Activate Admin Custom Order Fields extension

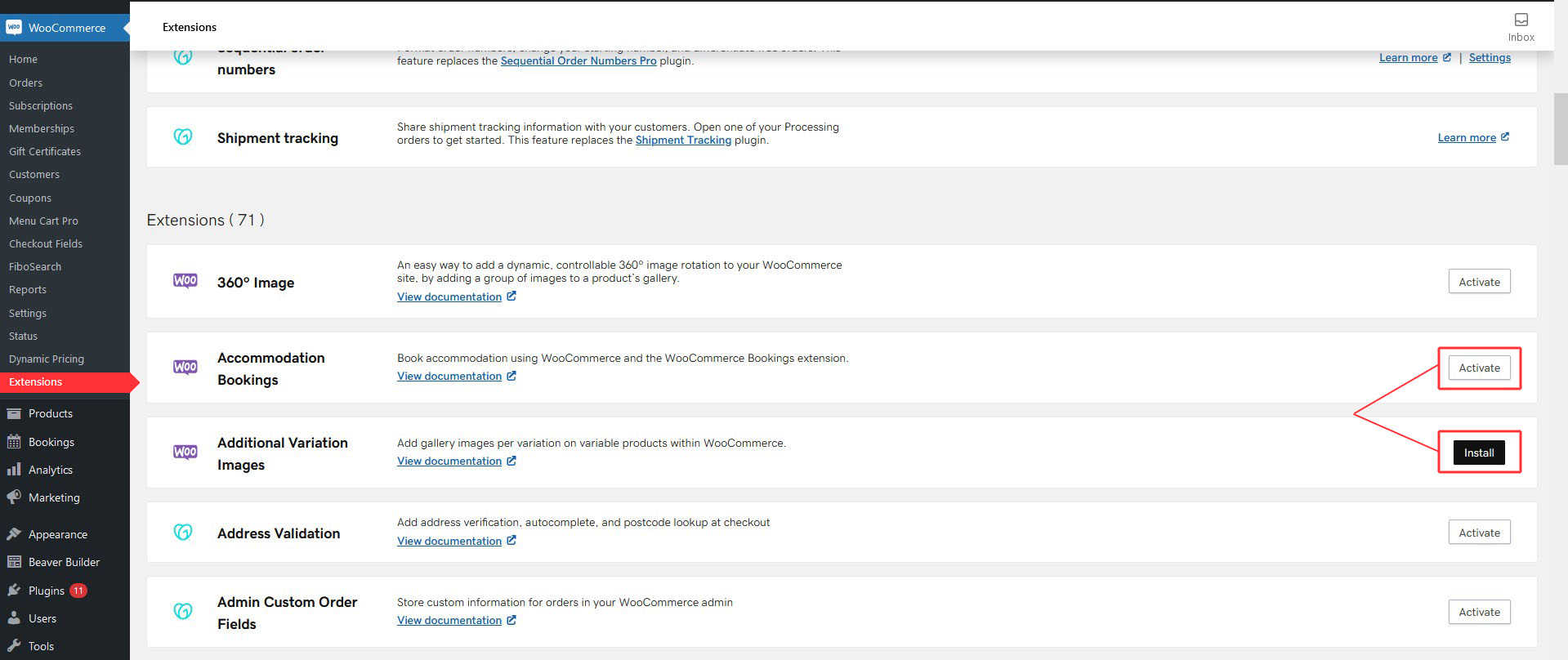[1479, 612]
